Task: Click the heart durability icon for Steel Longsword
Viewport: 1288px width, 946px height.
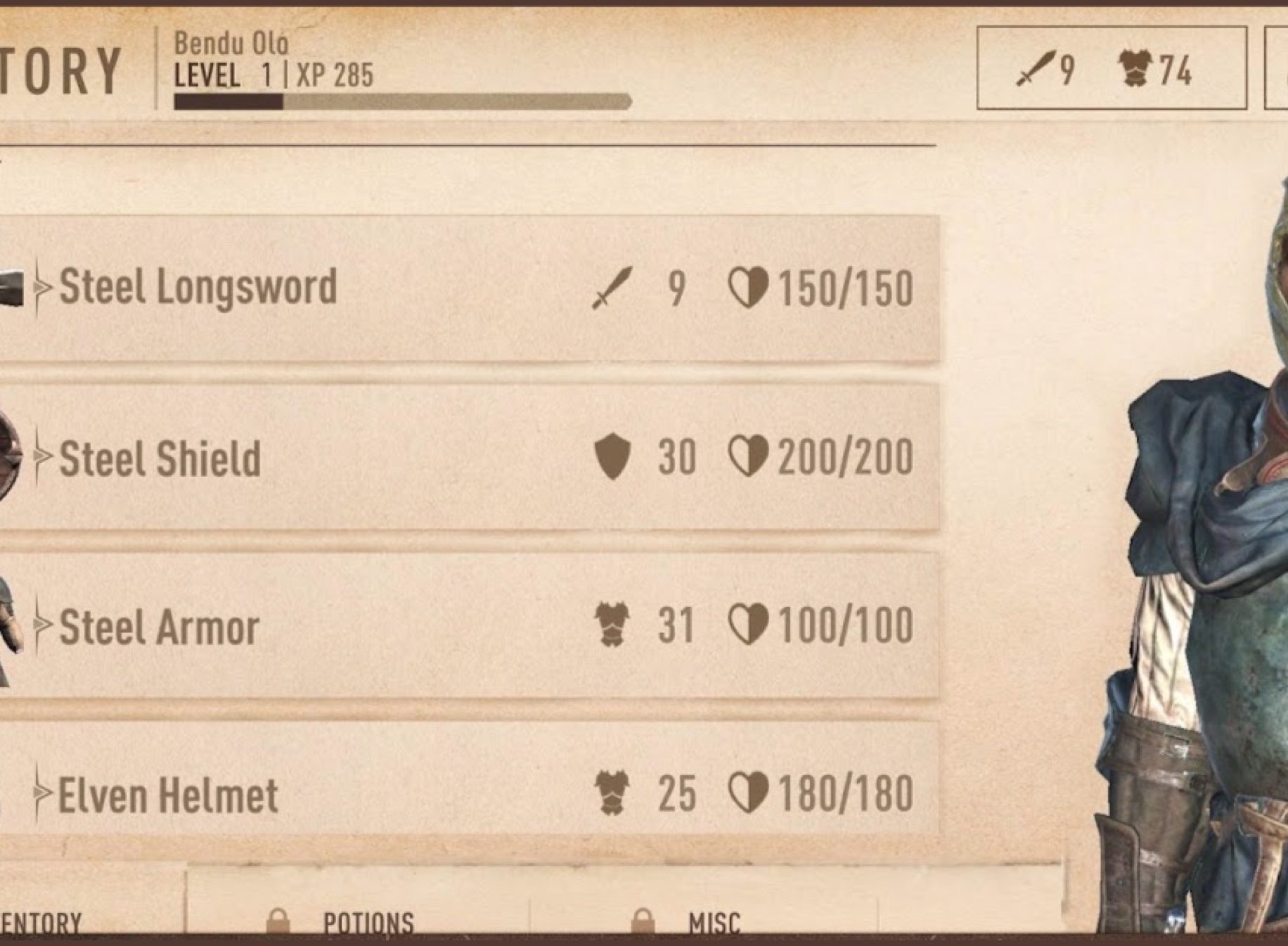Action: tap(748, 288)
